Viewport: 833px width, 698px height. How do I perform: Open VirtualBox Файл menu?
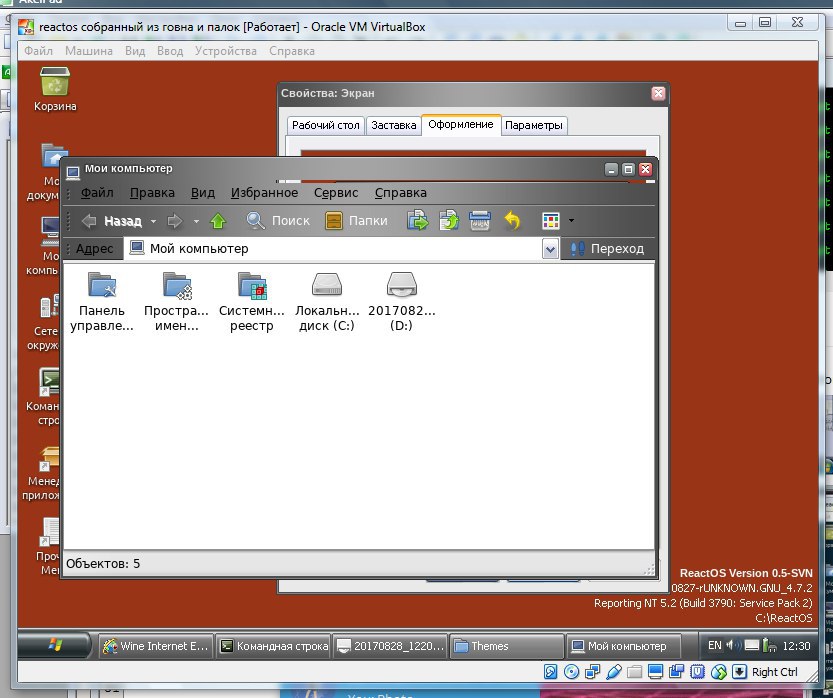coord(38,51)
